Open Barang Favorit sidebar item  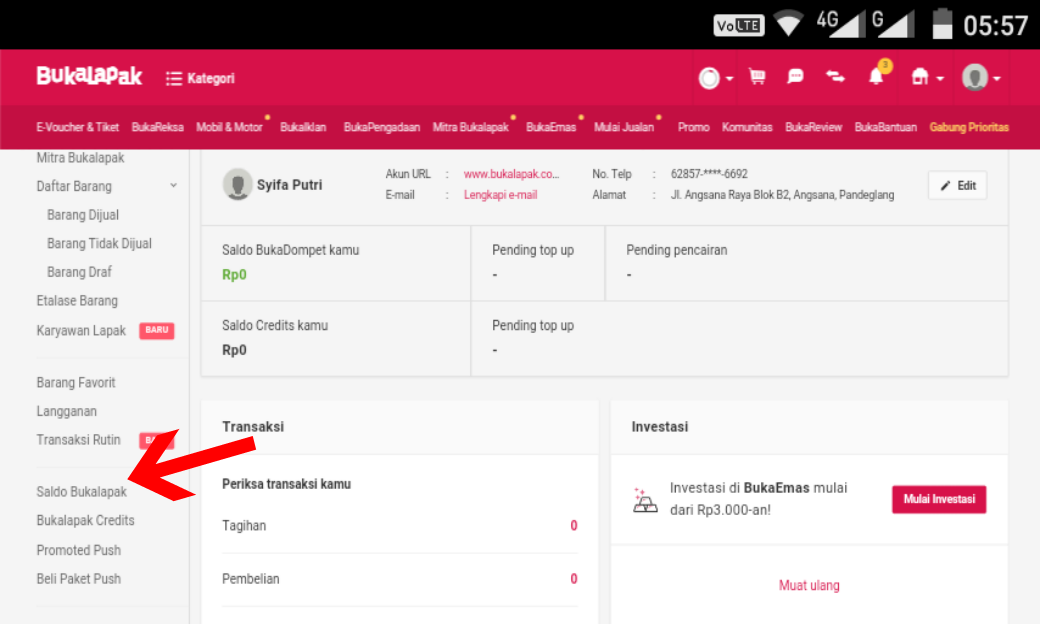pyautogui.click(x=76, y=383)
